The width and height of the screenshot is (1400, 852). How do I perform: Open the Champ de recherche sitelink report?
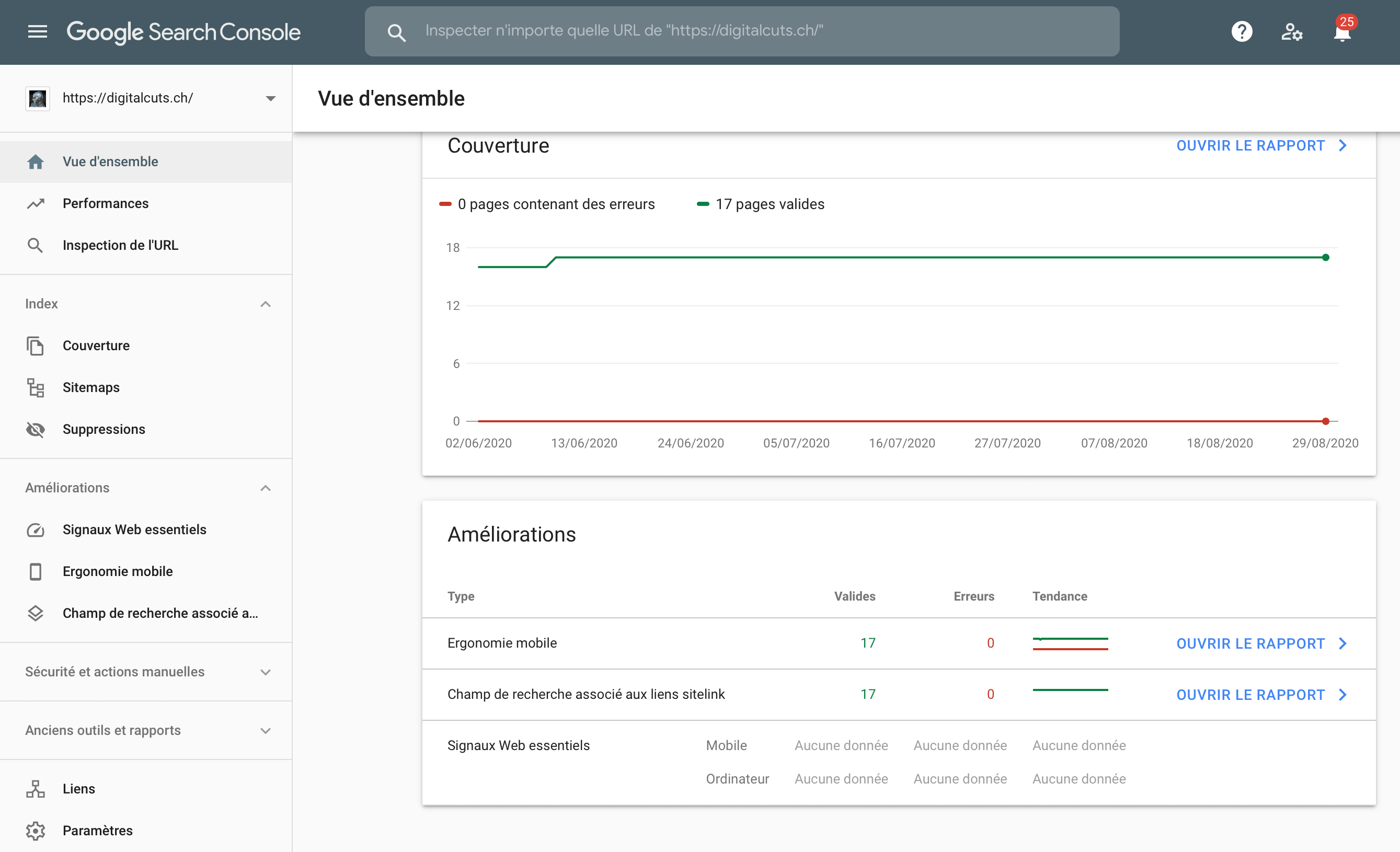pos(1261,695)
